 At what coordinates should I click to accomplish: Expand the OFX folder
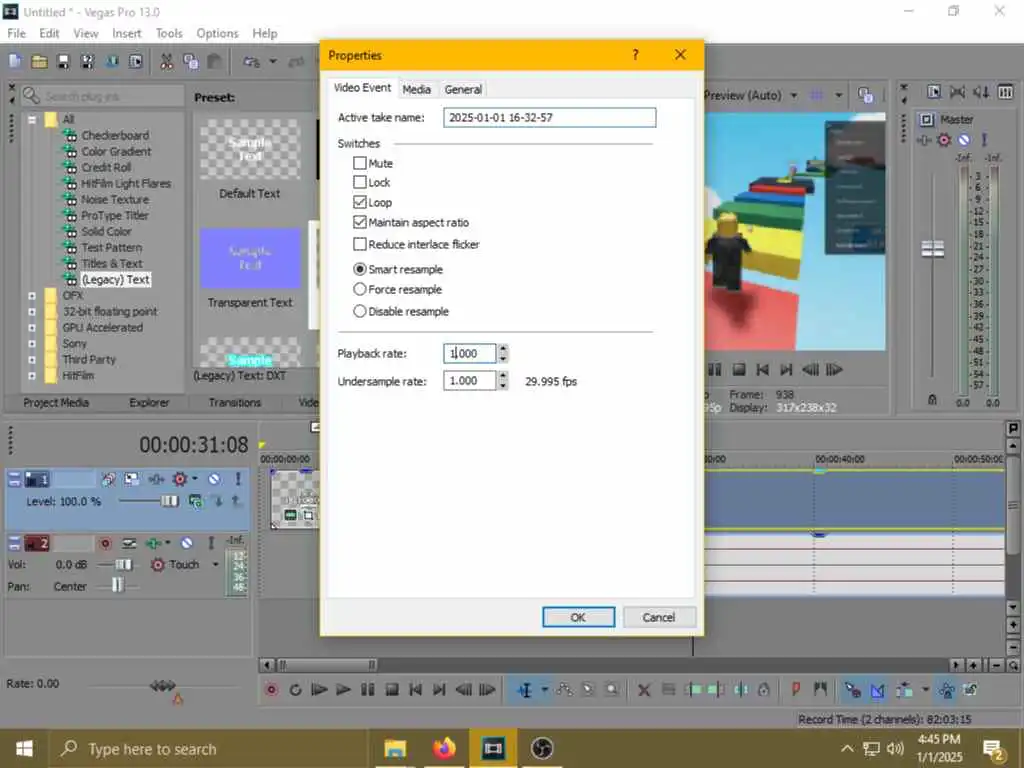click(31, 295)
